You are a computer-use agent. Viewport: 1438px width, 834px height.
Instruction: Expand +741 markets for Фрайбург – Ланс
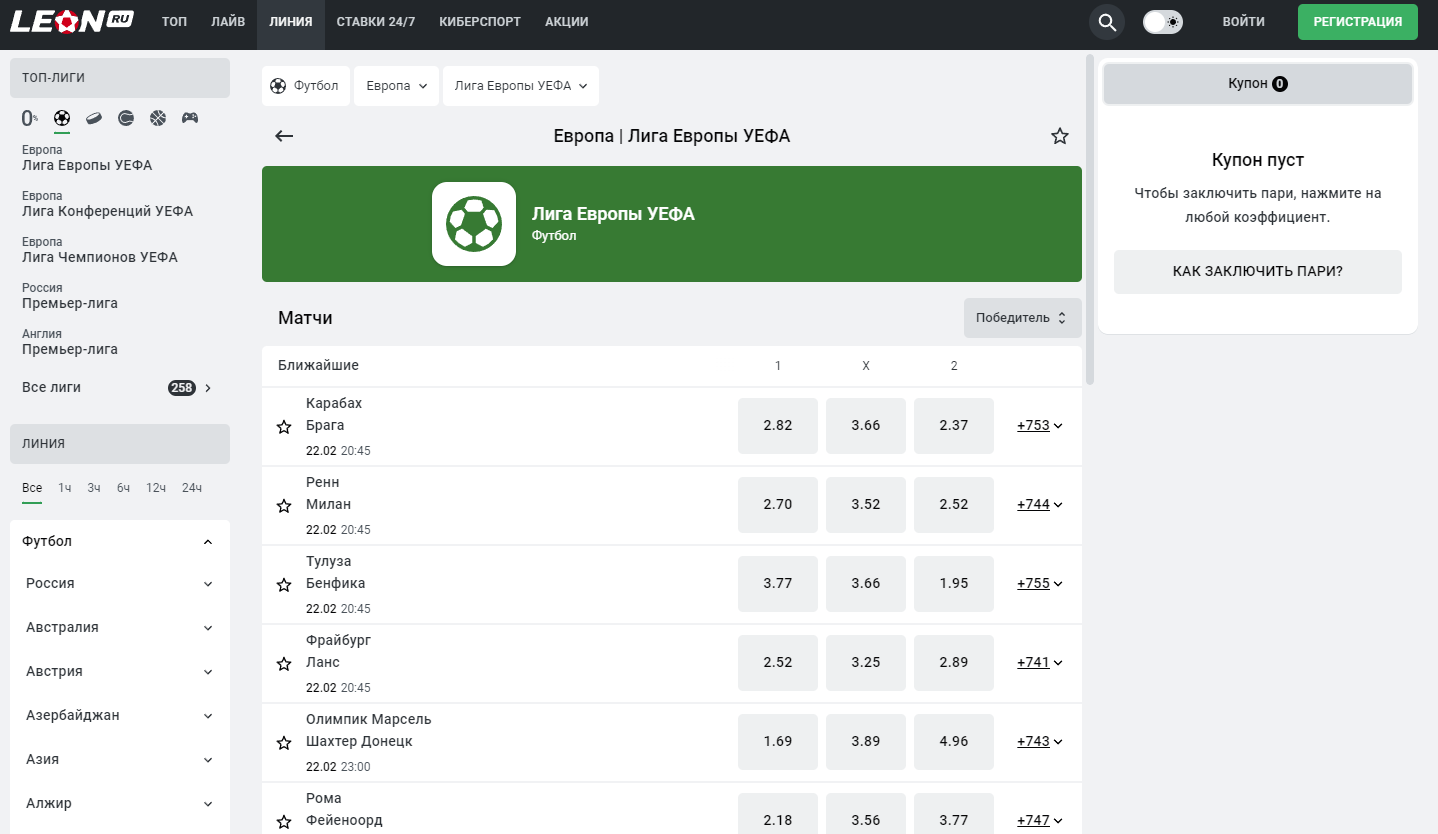[1040, 662]
